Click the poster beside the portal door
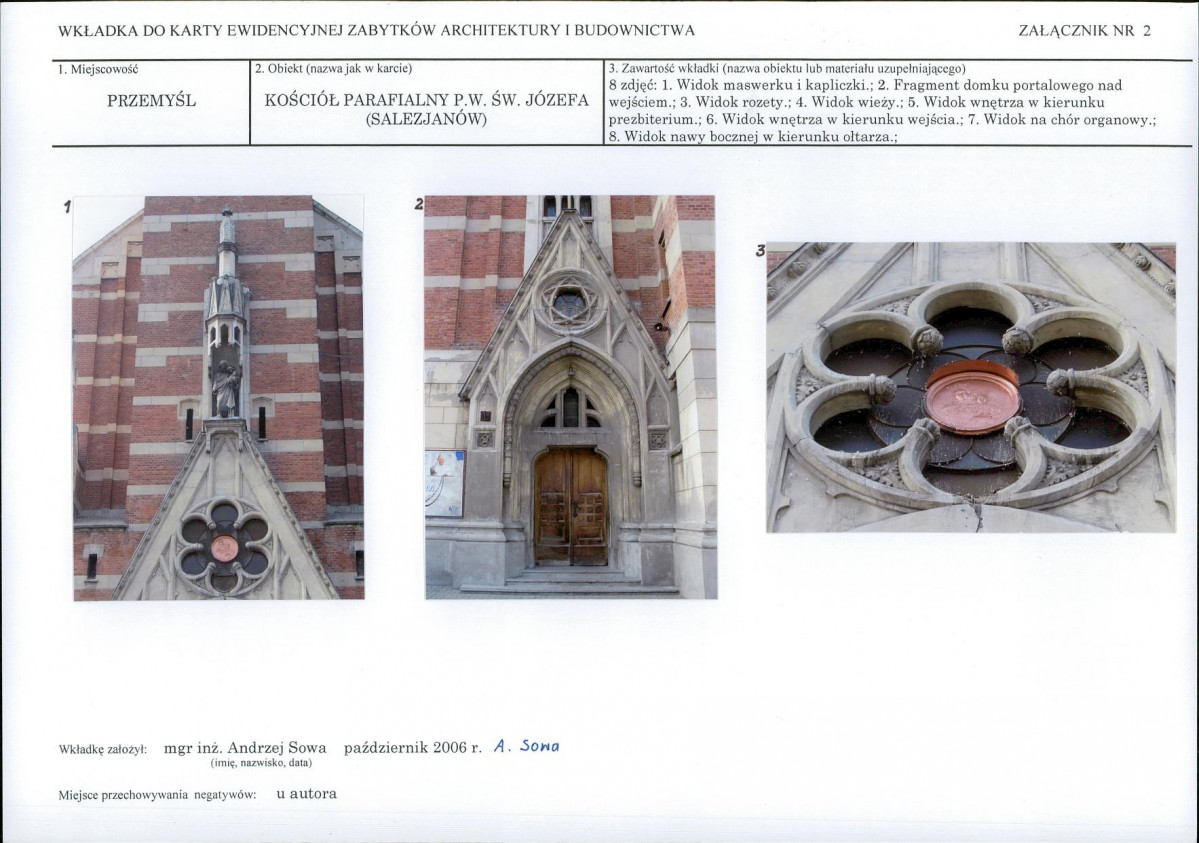This screenshot has height=843, width=1199. pyautogui.click(x=445, y=483)
